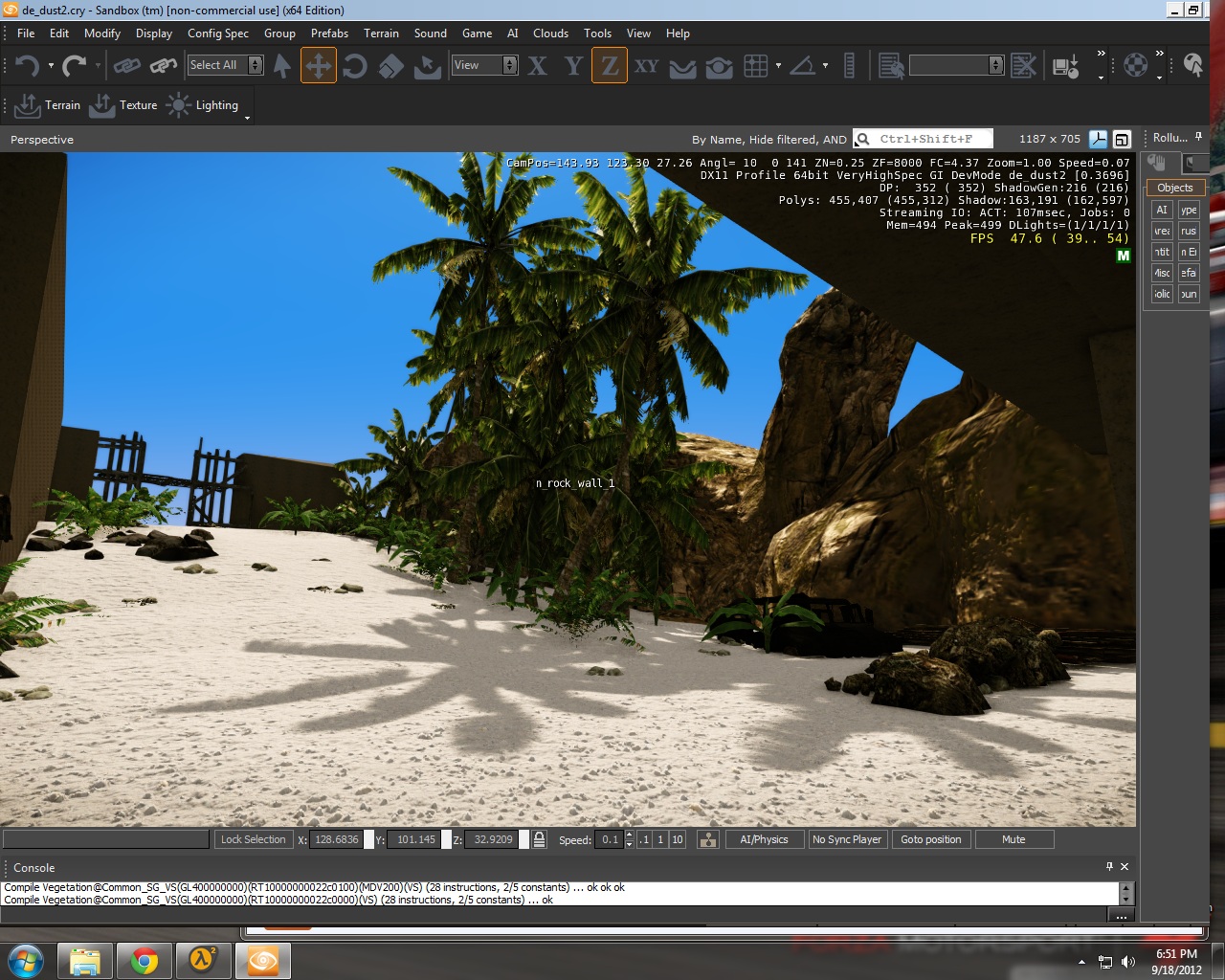Expand the Terrain toolbar options arrow
Image resolution: width=1225 pixels, height=980 pixels.
(x=247, y=118)
